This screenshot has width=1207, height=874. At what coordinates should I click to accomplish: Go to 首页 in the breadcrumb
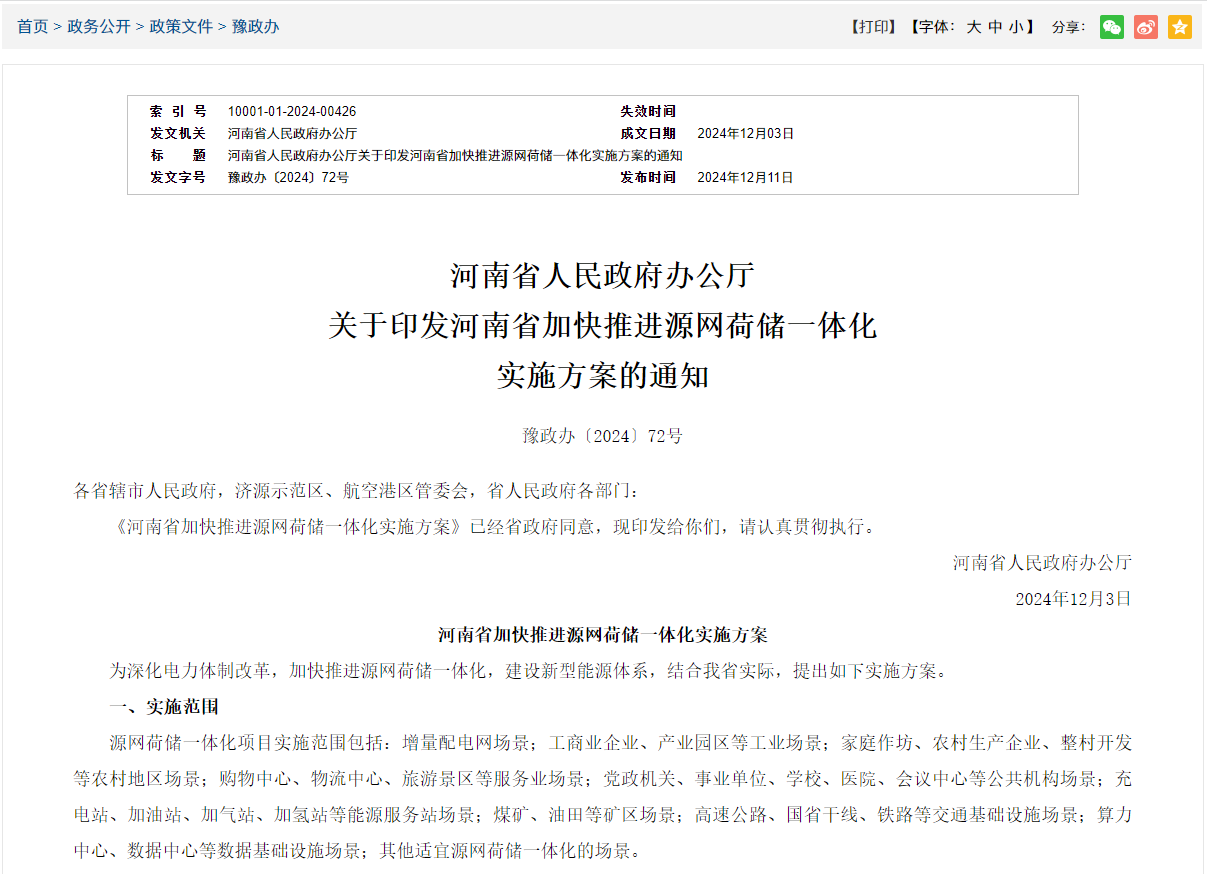[32, 27]
